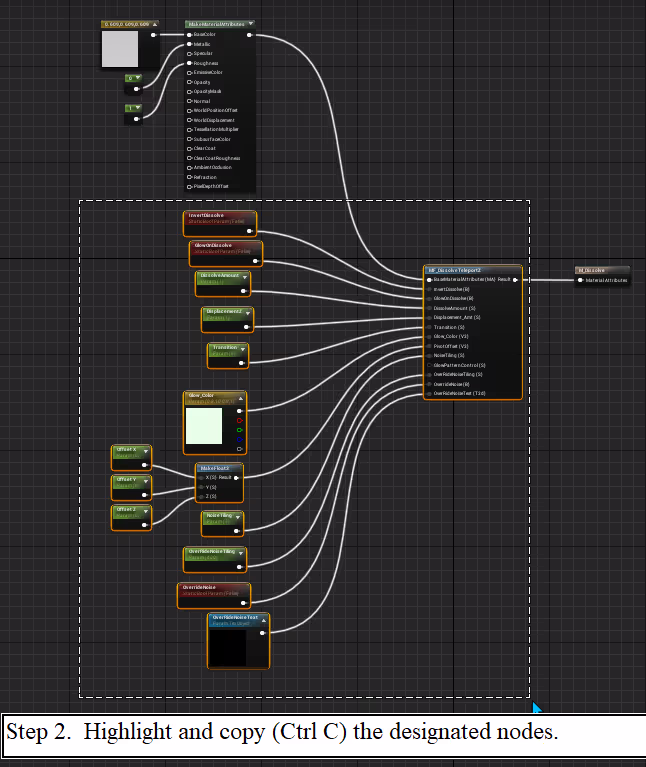Expand the Offset X node preview arrow
646x767 pixels.
click(146, 451)
